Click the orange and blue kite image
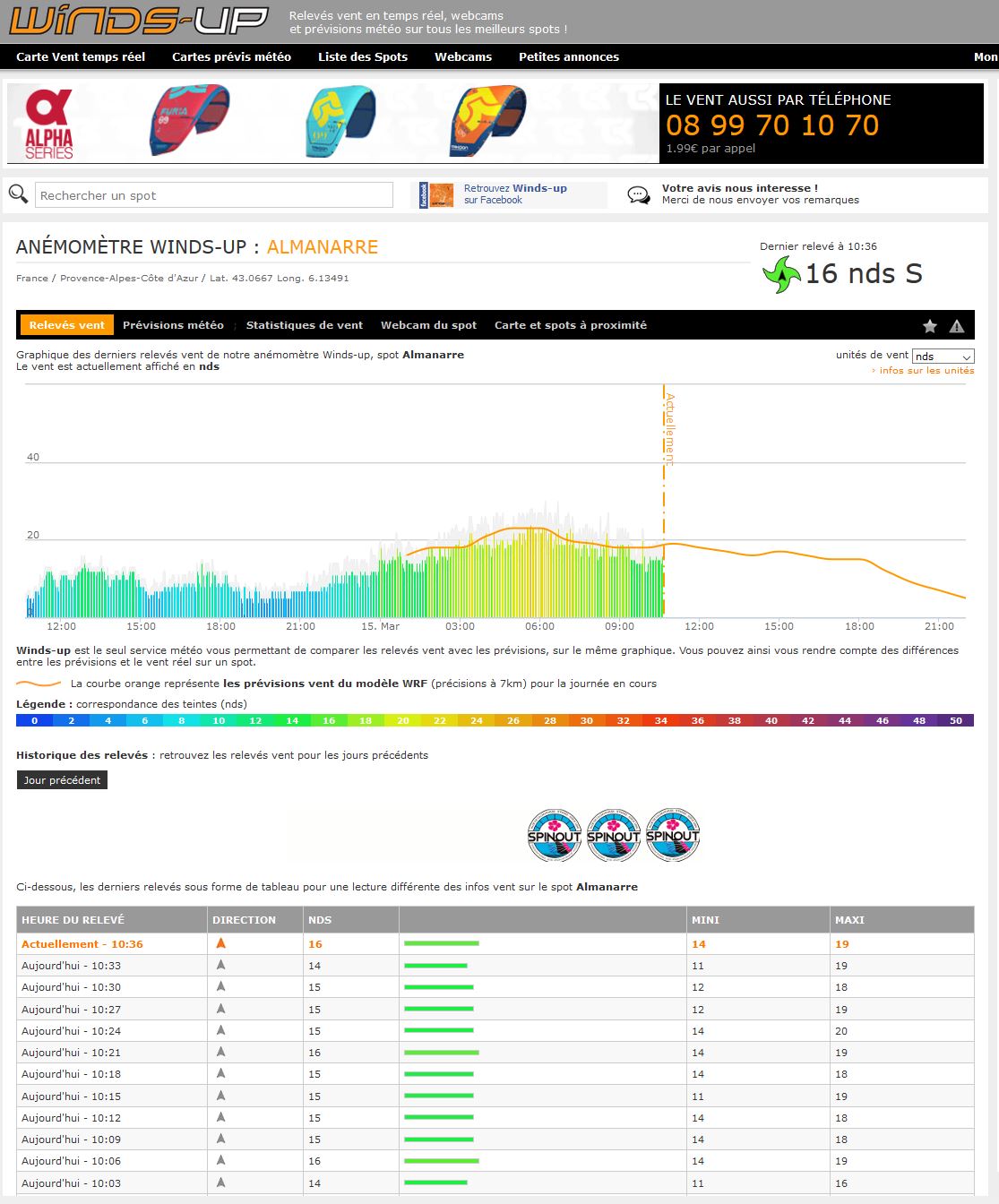999x1204 pixels. click(x=487, y=121)
